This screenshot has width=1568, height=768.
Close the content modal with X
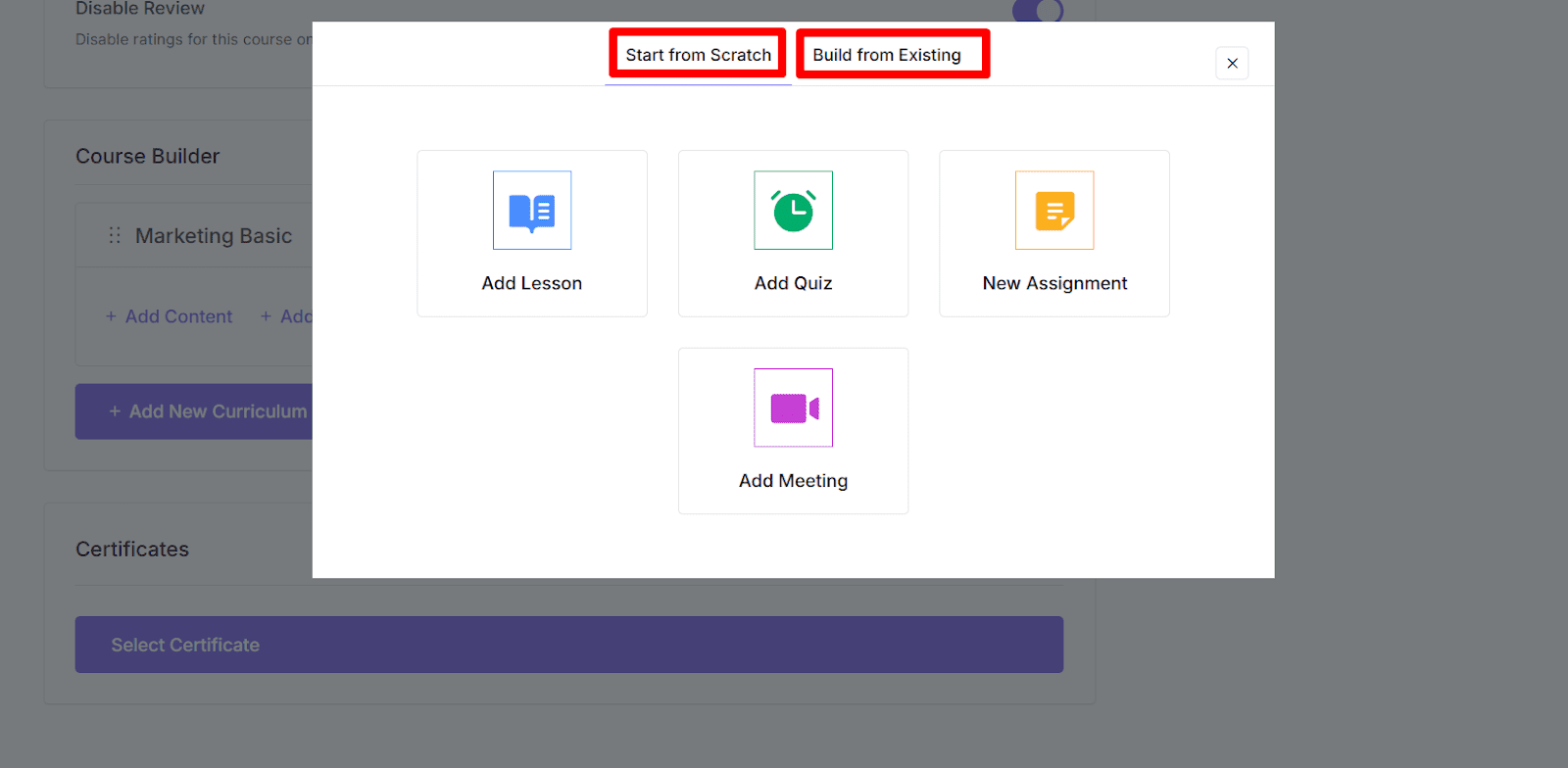(1232, 64)
